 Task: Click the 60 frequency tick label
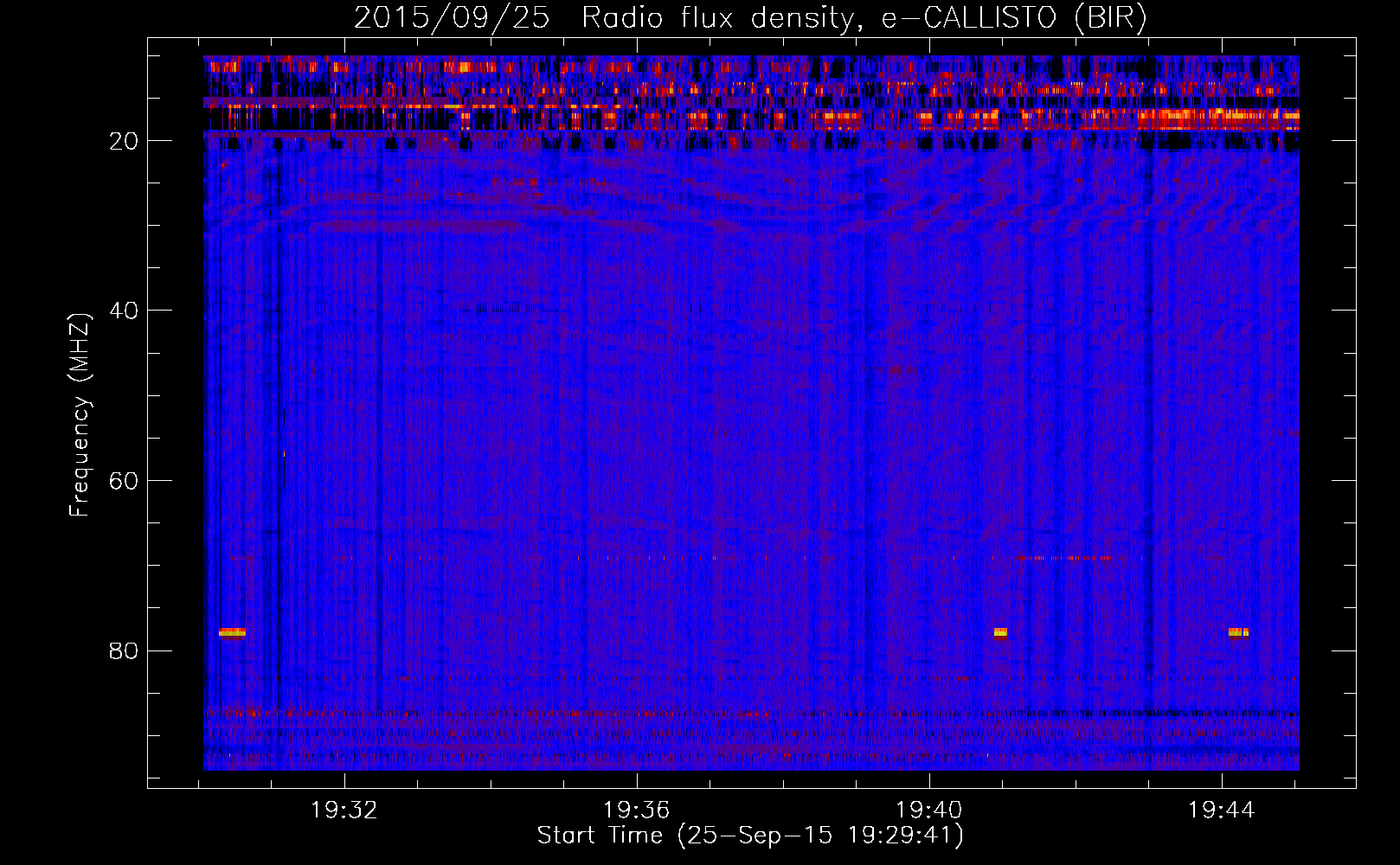coord(124,481)
